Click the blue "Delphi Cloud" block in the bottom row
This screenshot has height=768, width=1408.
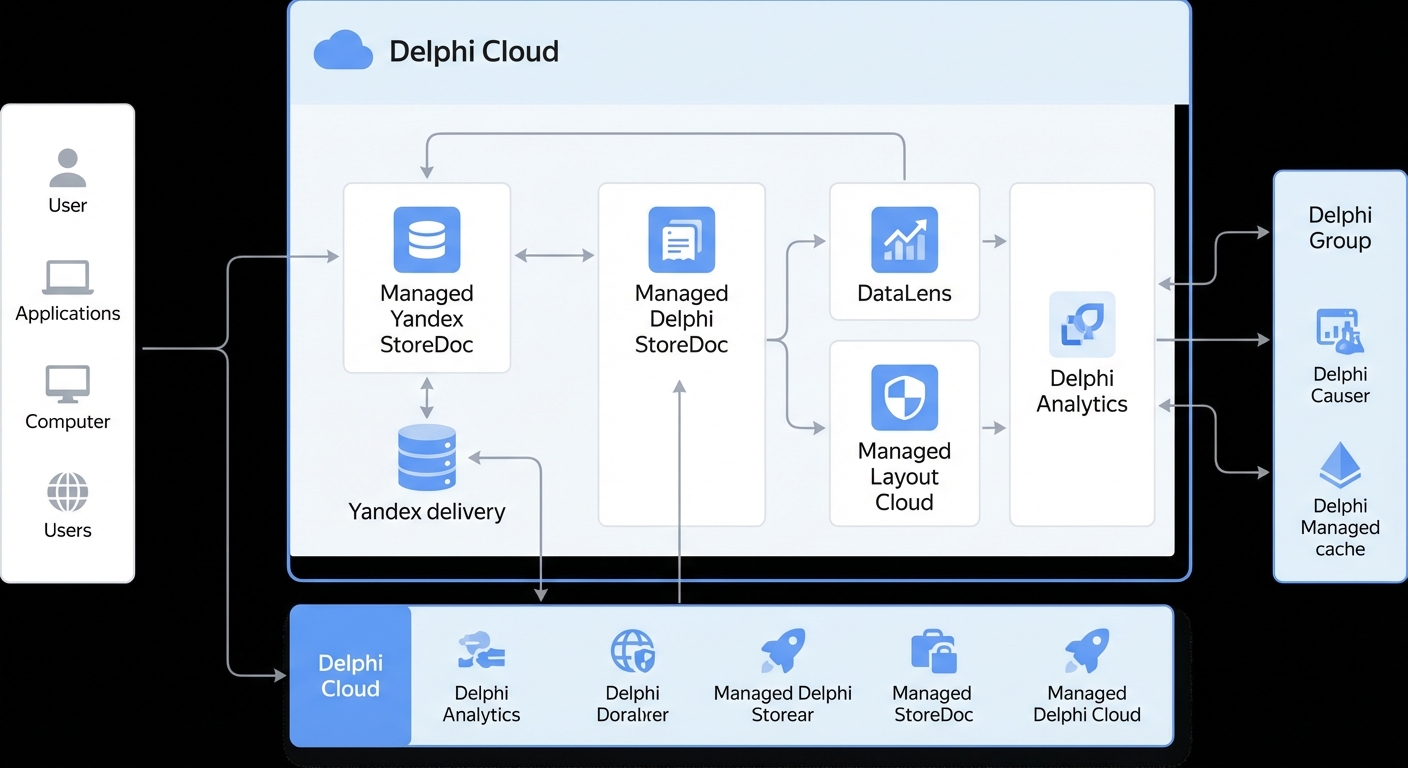[x=351, y=675]
